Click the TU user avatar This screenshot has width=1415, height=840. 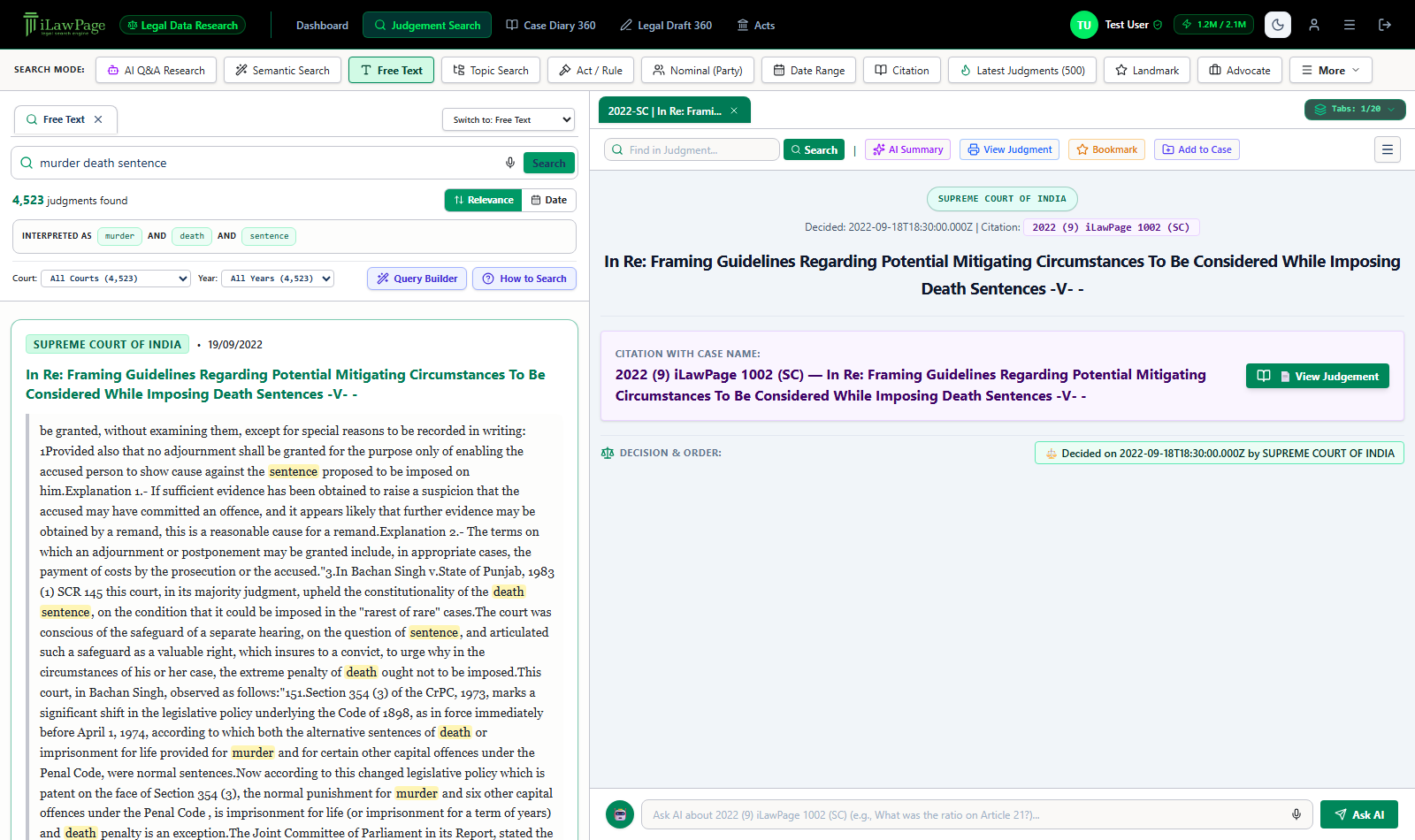point(1084,25)
